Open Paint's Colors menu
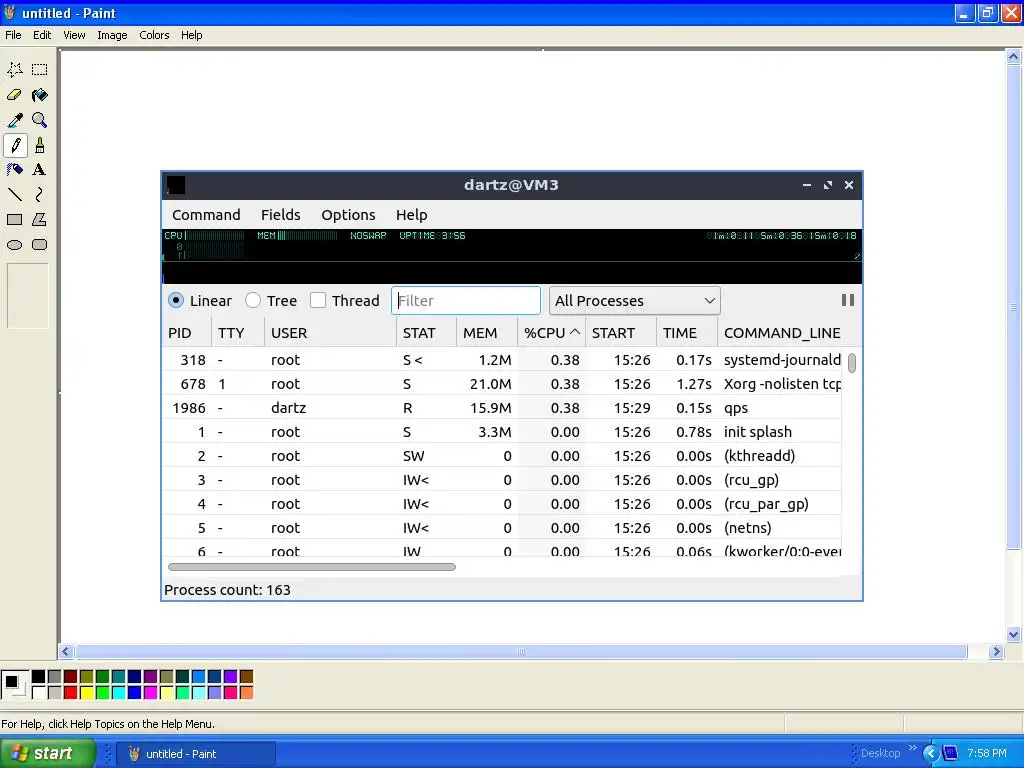Image resolution: width=1024 pixels, height=768 pixels. click(154, 35)
